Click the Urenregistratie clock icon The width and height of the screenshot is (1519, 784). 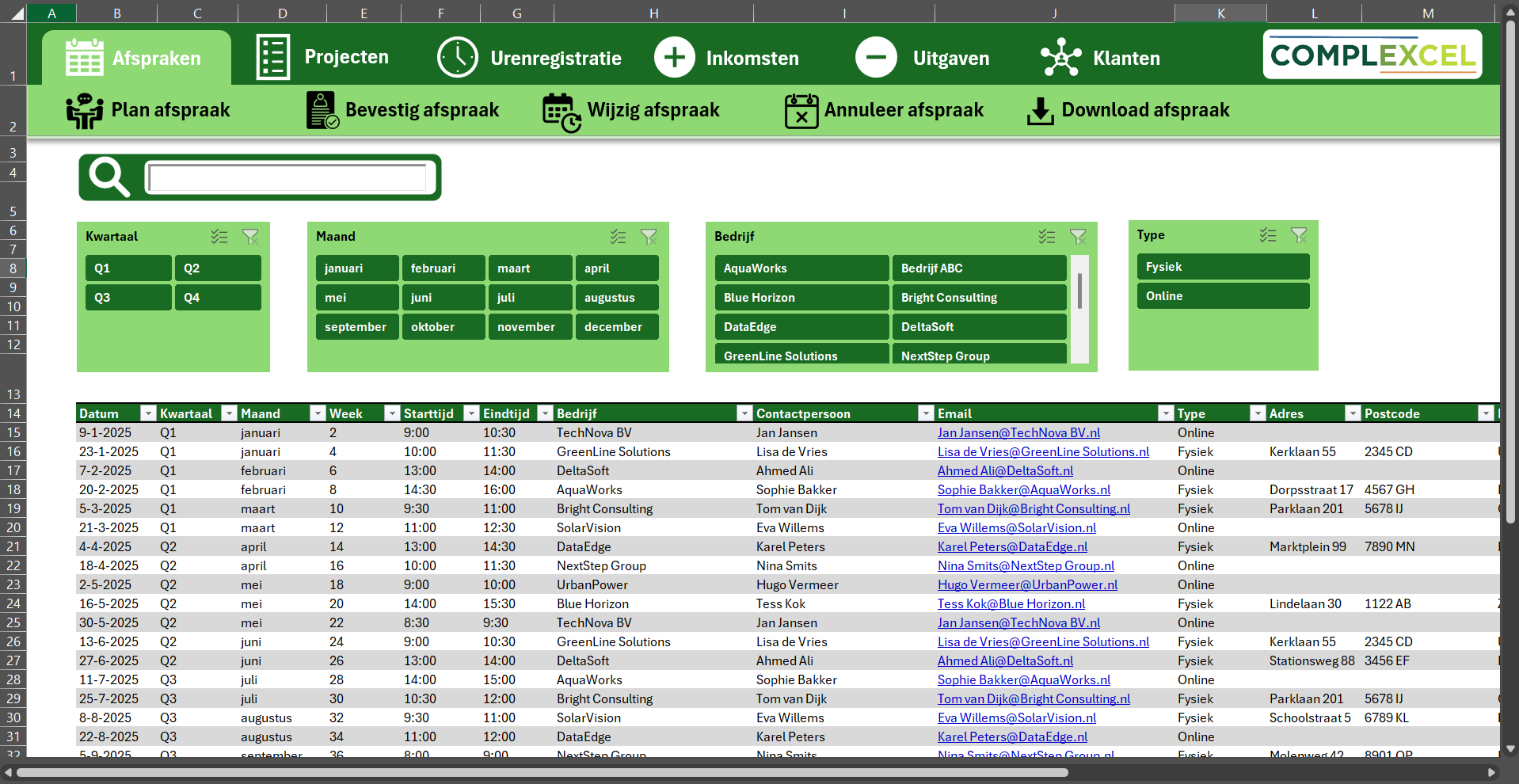(458, 57)
